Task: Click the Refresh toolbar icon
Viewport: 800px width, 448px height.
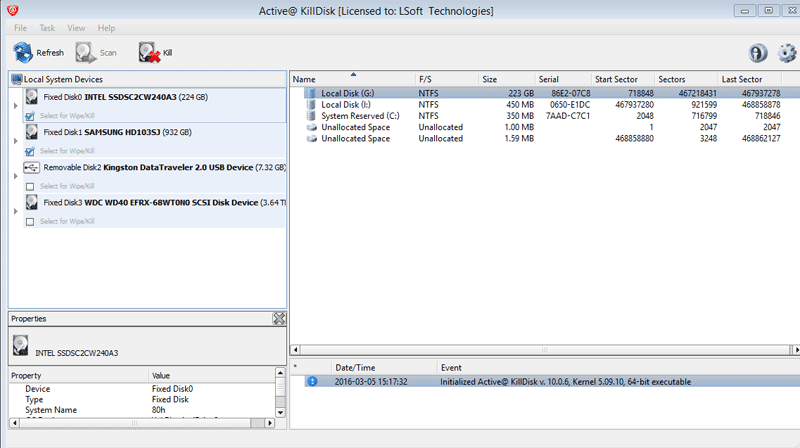Action: tap(23, 53)
